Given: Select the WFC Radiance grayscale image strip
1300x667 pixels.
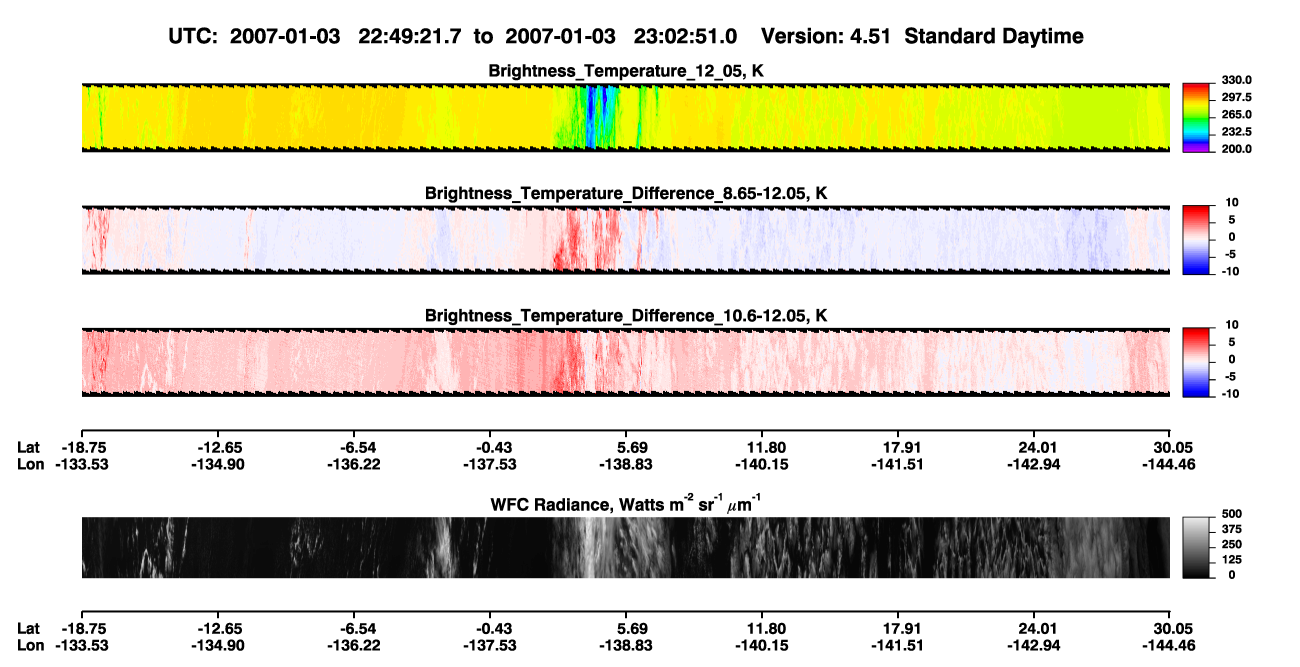Looking at the screenshot, I should click(x=625, y=547).
